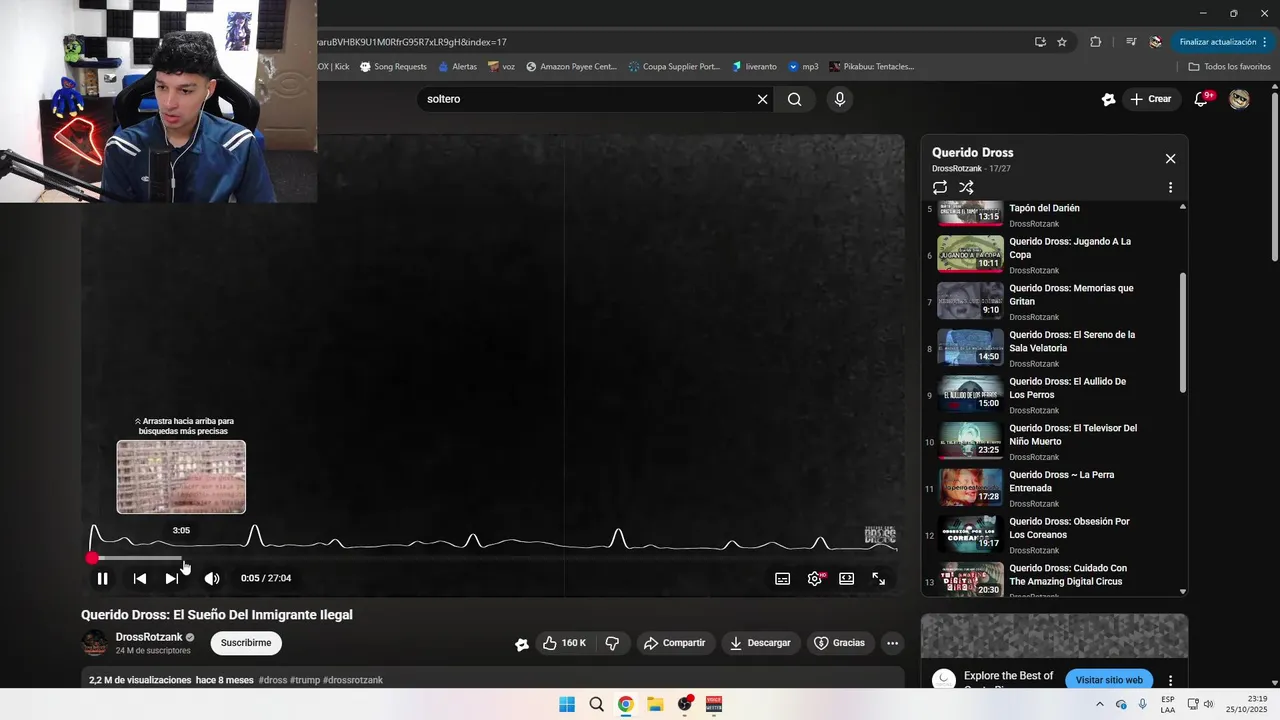Close the Querido Dross playlist panel
The width and height of the screenshot is (1280, 720).
pos(1170,159)
